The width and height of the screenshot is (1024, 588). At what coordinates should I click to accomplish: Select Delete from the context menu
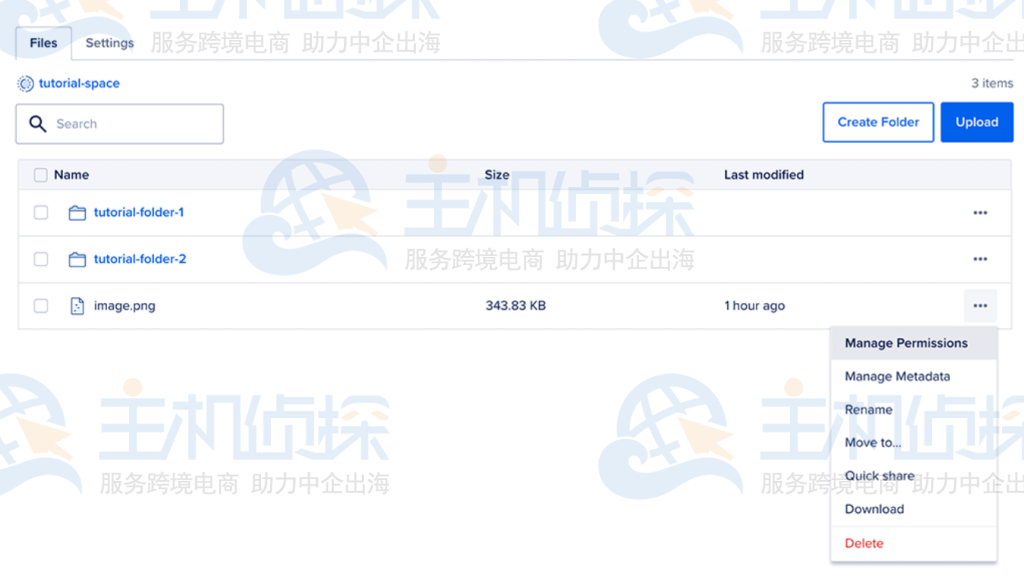click(863, 543)
